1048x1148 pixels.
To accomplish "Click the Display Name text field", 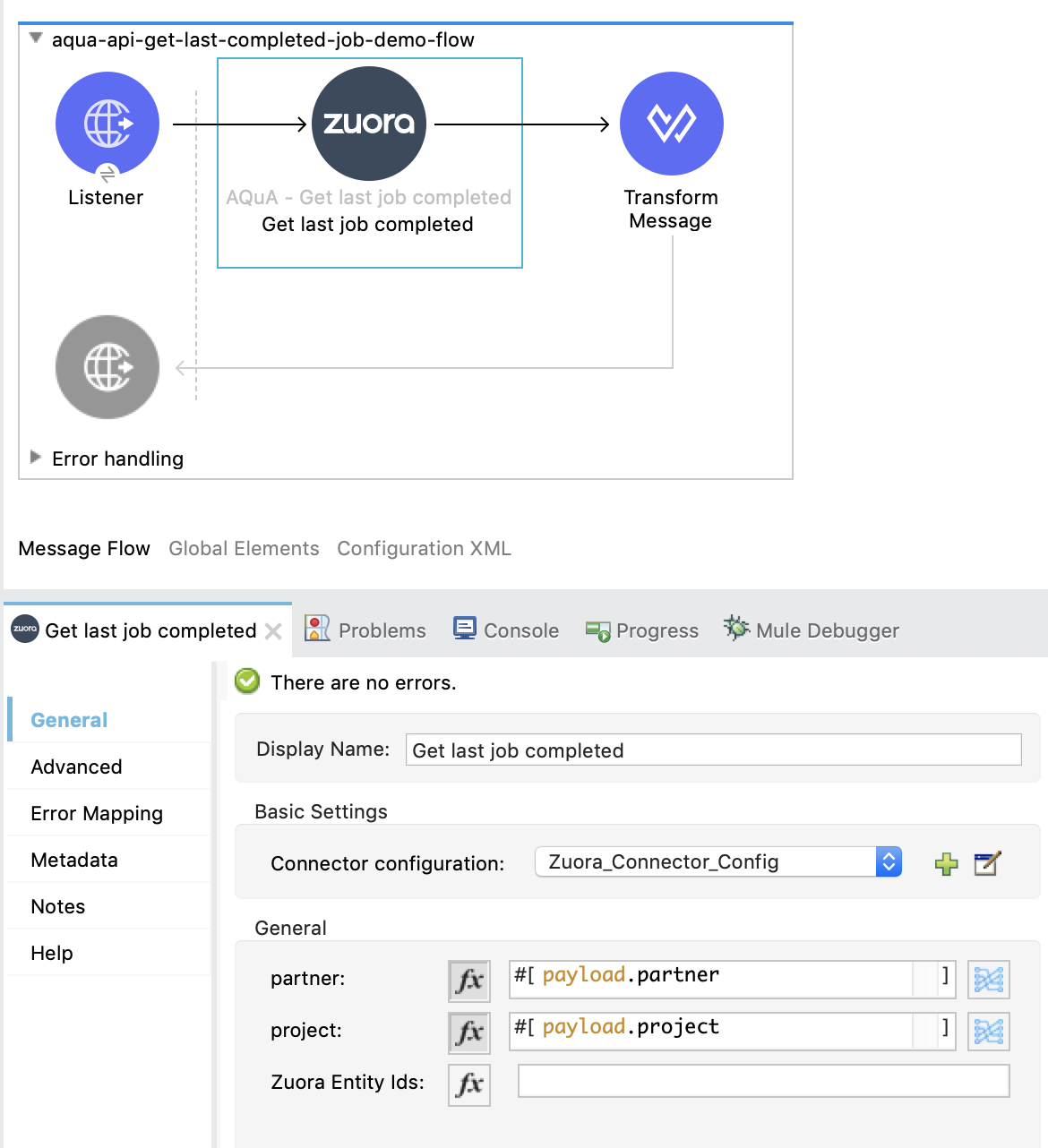I will pos(713,750).
